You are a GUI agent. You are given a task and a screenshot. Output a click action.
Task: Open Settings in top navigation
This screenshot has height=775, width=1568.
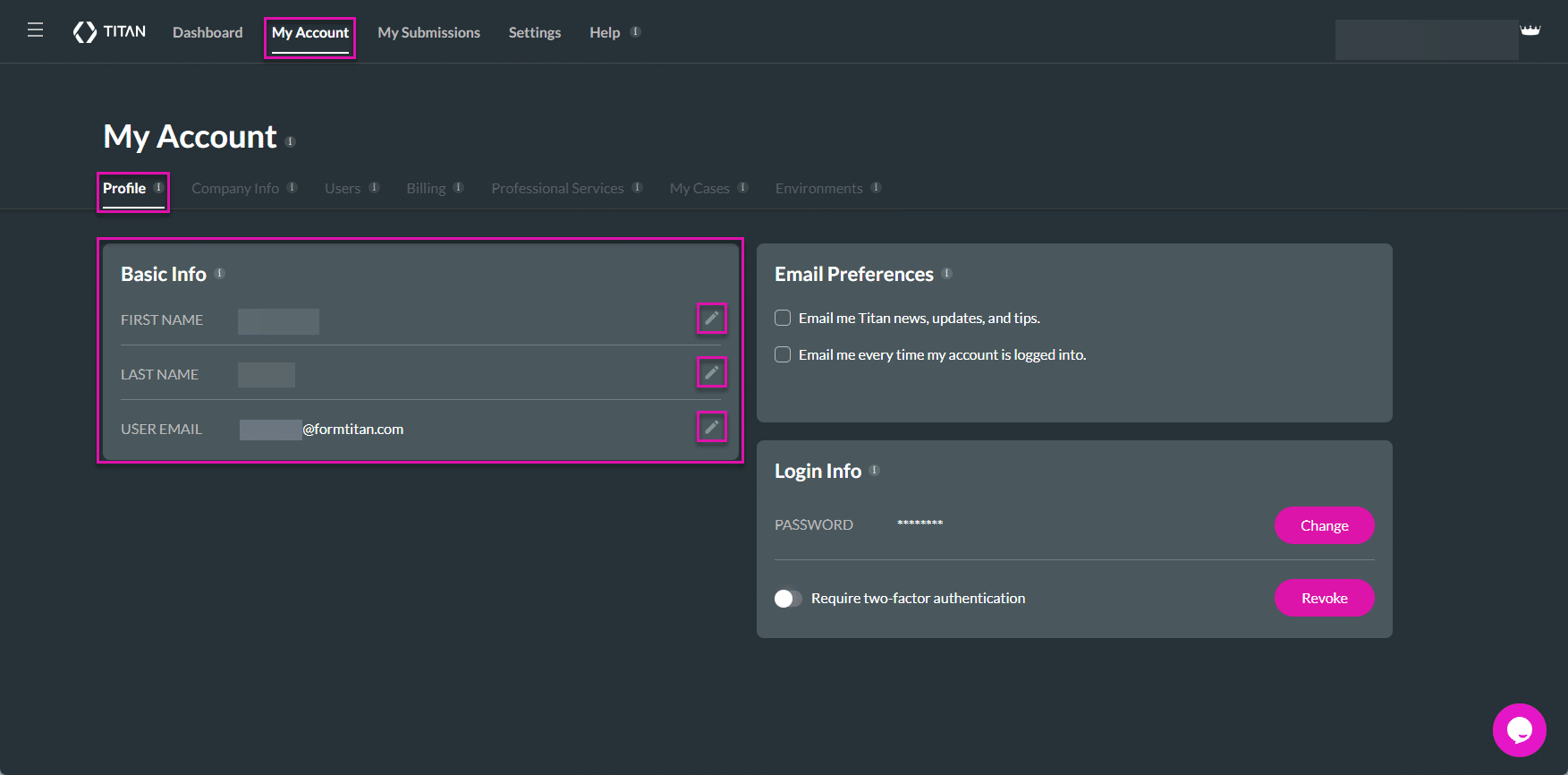pyautogui.click(x=534, y=32)
